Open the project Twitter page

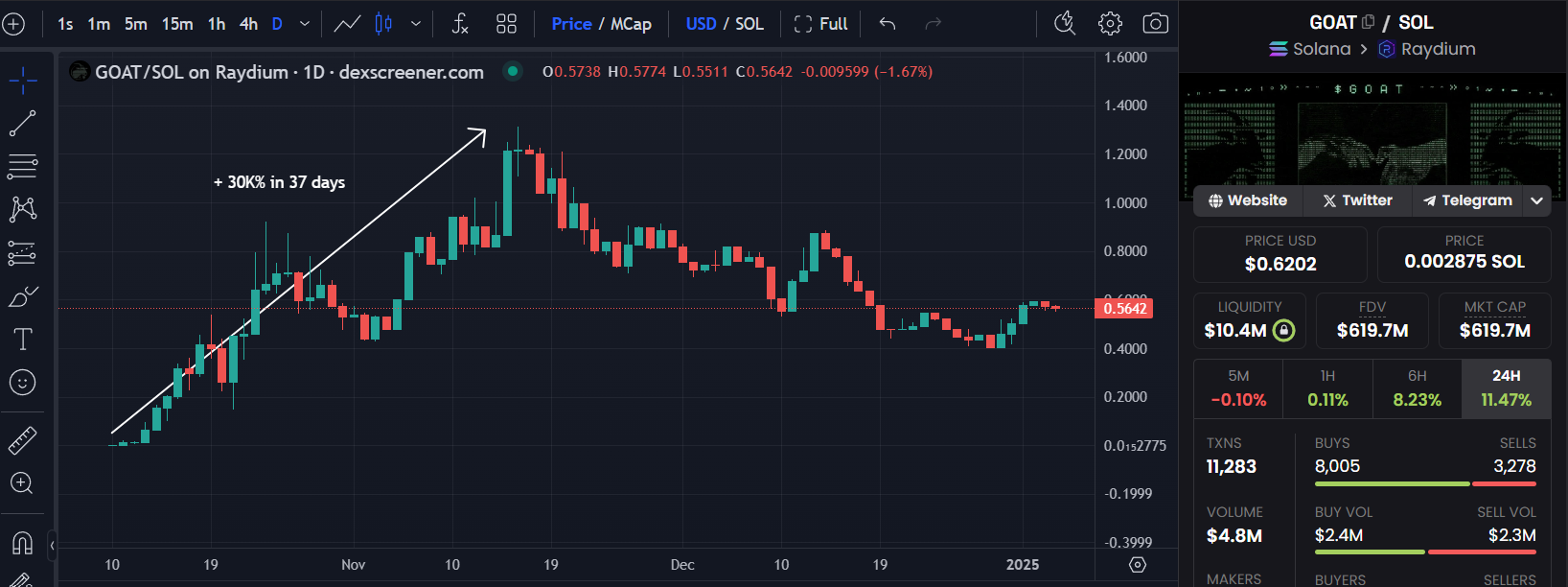1356,200
